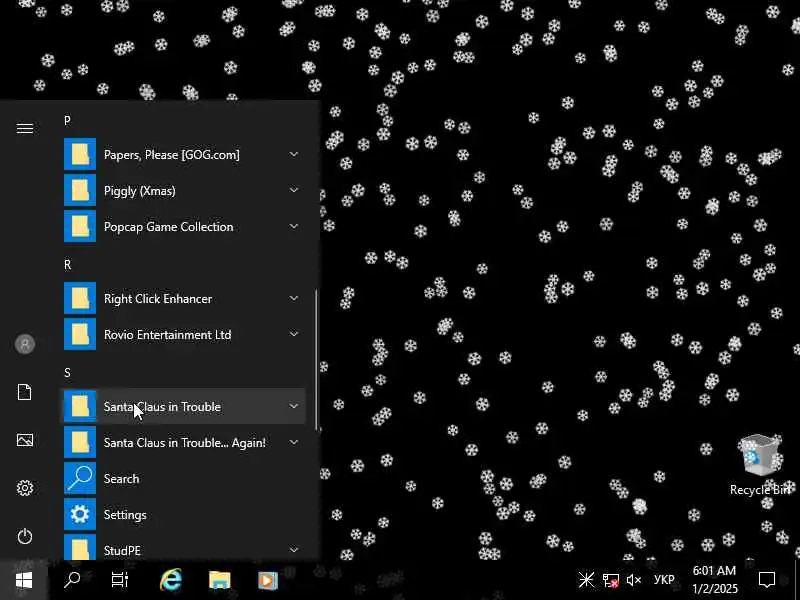Click the Search app magnifier icon
The width and height of the screenshot is (800, 600).
click(x=80, y=478)
